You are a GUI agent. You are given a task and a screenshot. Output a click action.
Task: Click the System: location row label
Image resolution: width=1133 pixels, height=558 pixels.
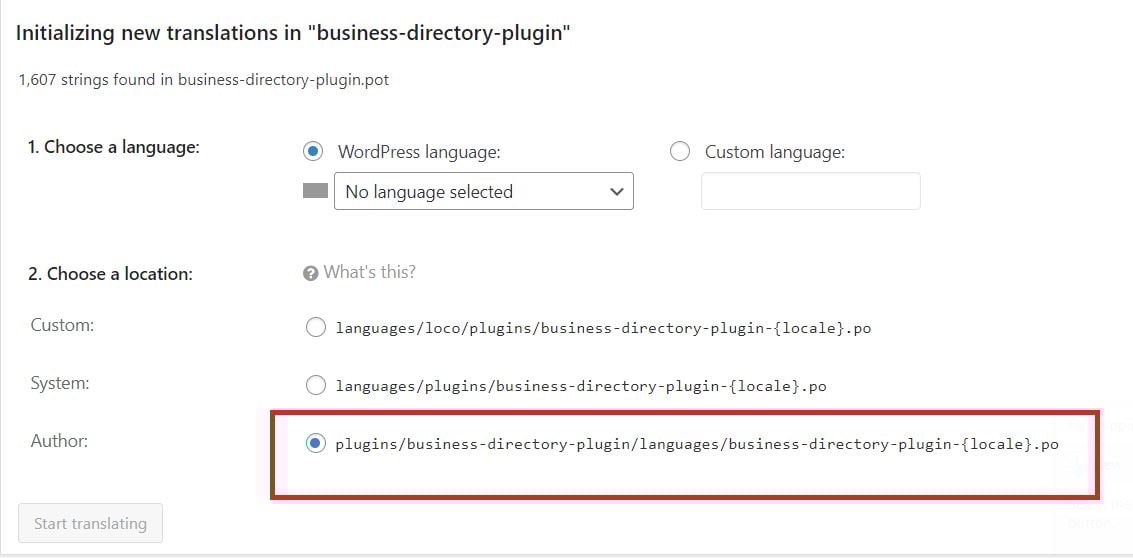coord(60,383)
